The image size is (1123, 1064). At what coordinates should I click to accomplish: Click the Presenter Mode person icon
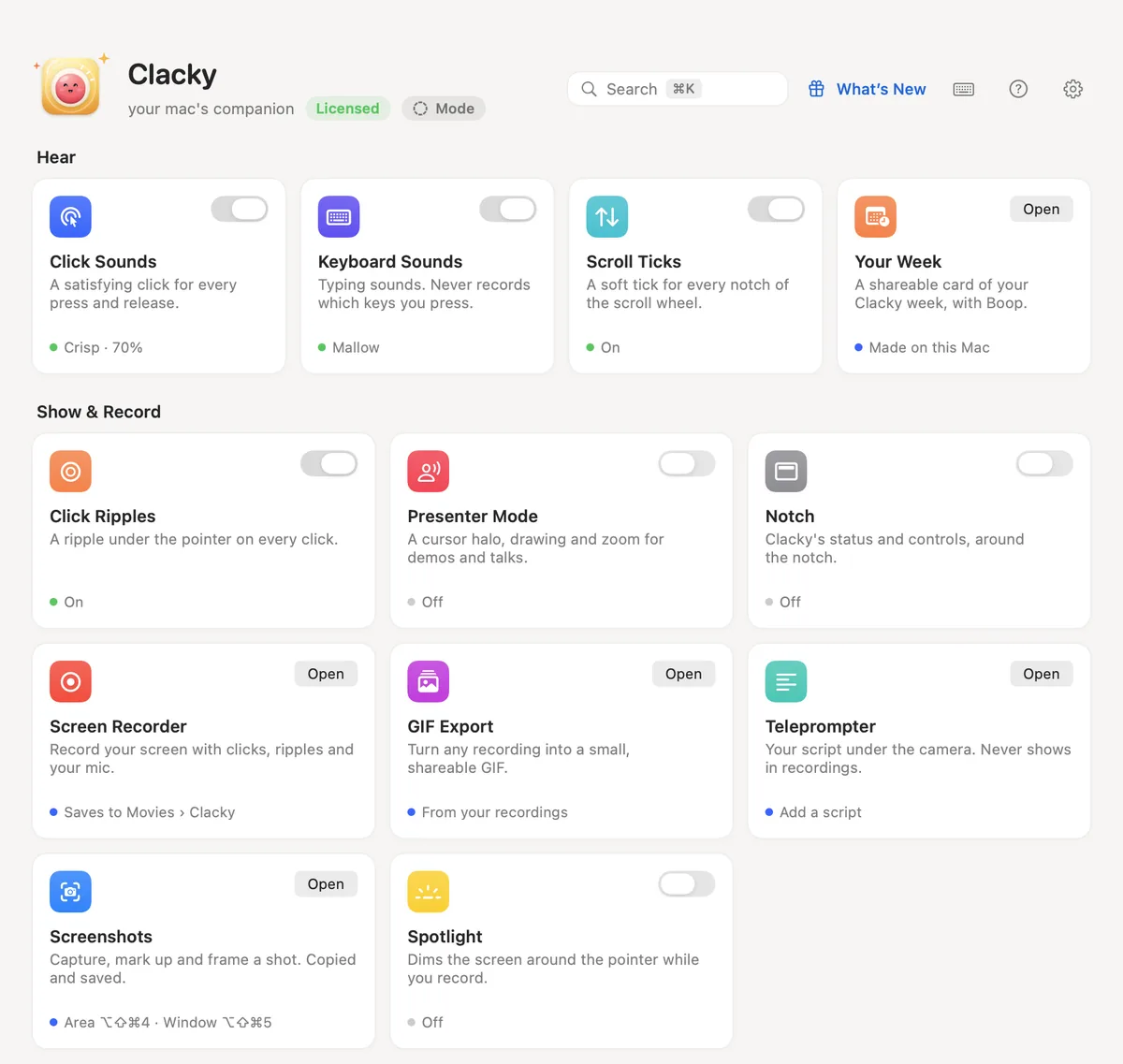[x=429, y=472]
